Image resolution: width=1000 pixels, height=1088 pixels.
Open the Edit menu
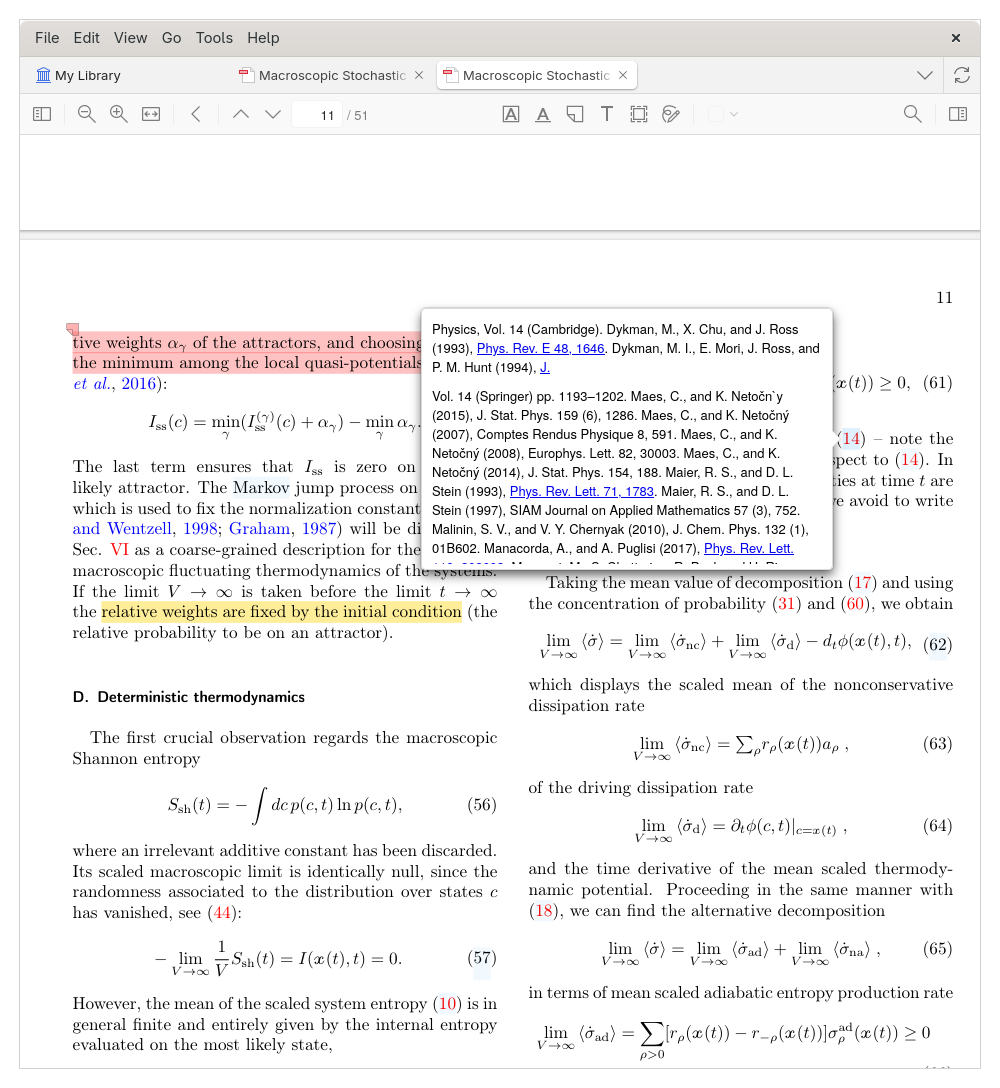click(x=87, y=38)
